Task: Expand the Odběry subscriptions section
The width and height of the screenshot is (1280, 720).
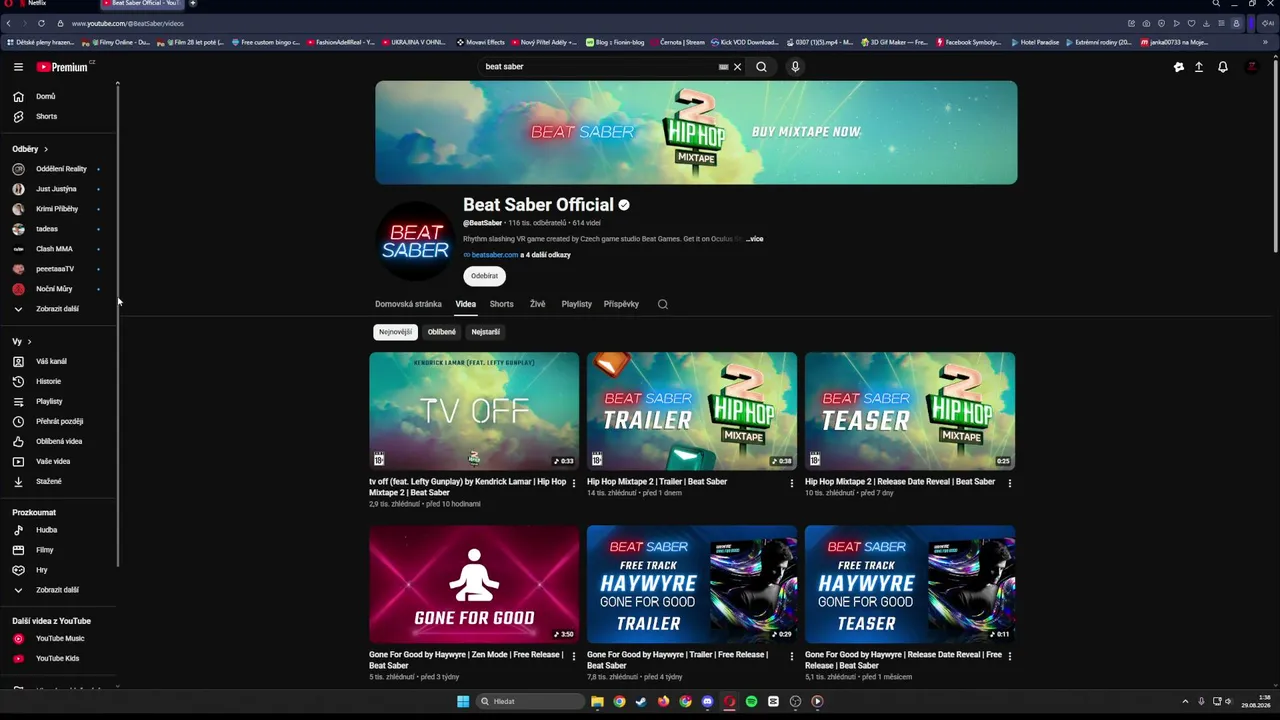Action: pos(30,149)
